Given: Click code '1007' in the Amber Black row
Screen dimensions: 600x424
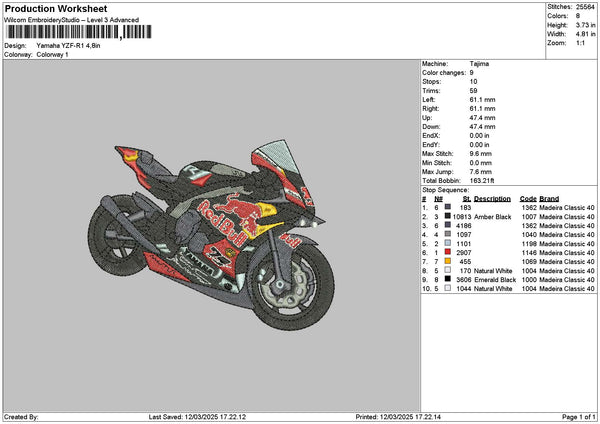Looking at the screenshot, I should tap(529, 217).
